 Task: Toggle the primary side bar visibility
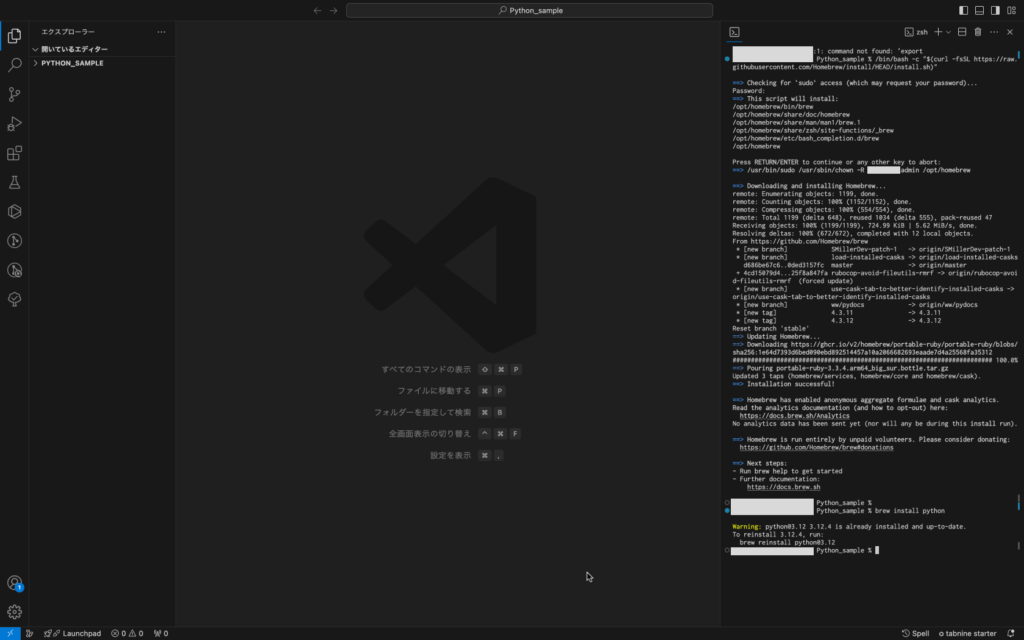964,10
